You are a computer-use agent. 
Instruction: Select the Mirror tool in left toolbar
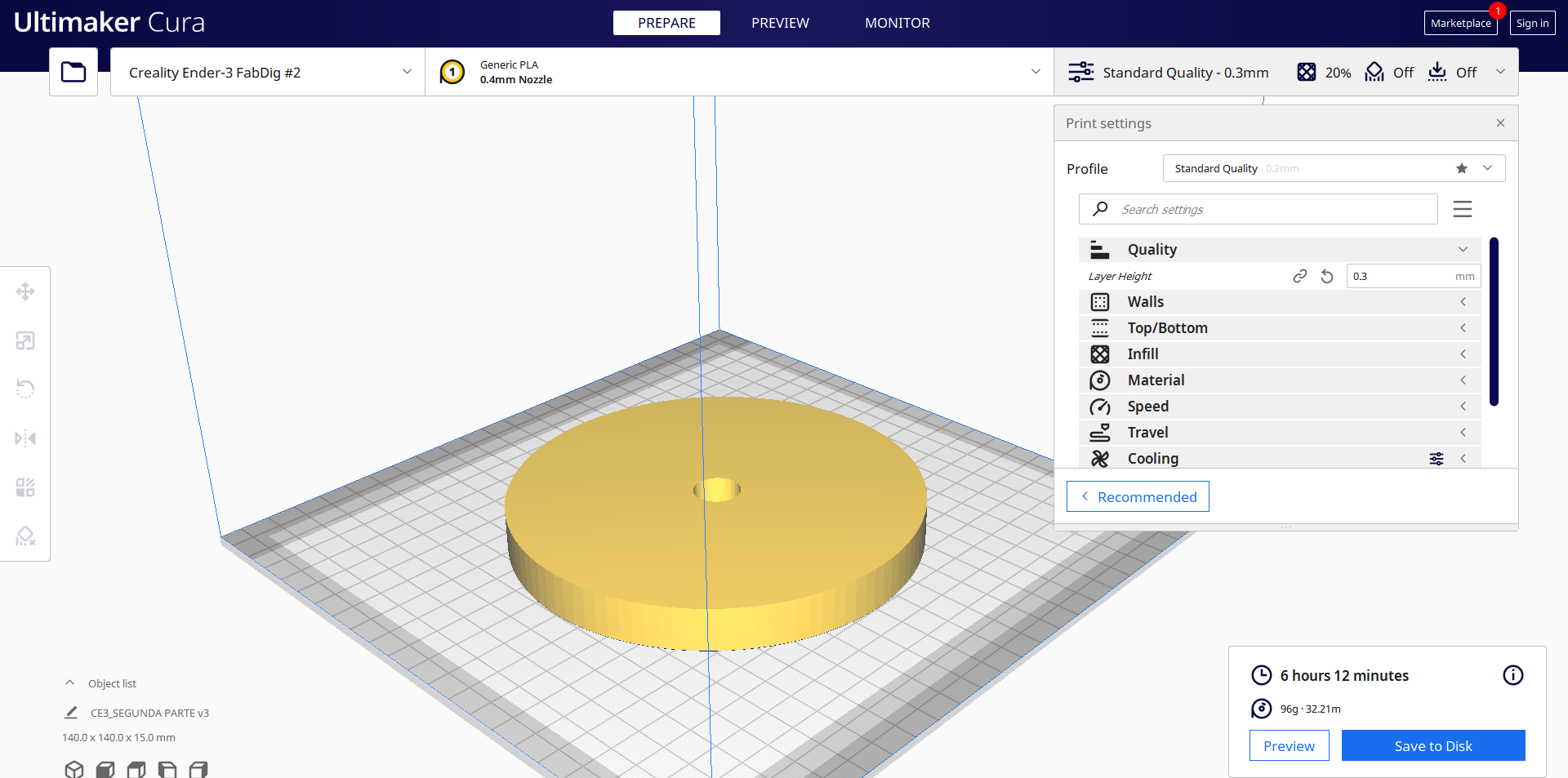[x=25, y=438]
